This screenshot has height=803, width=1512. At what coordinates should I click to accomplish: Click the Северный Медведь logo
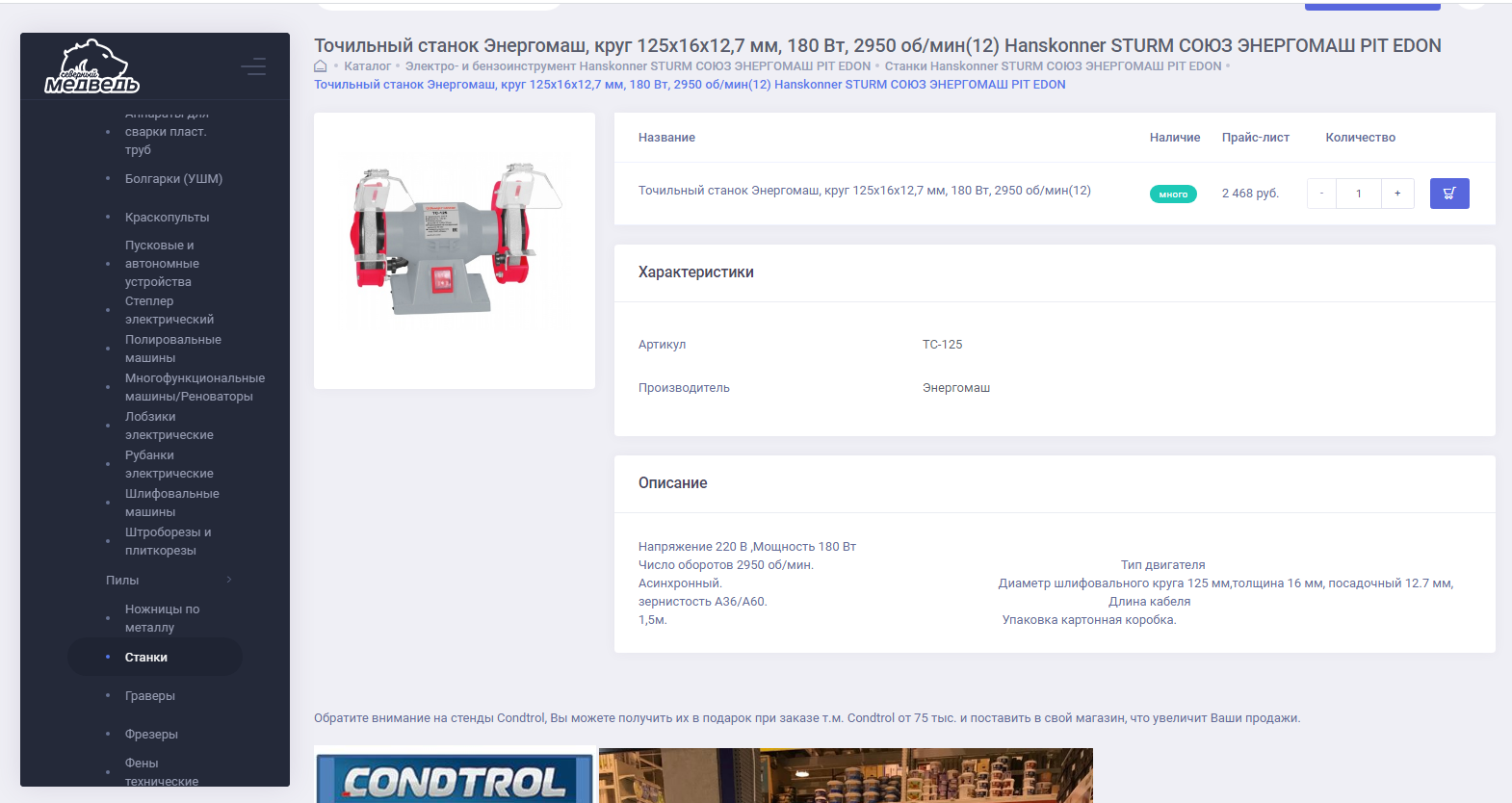(92, 66)
